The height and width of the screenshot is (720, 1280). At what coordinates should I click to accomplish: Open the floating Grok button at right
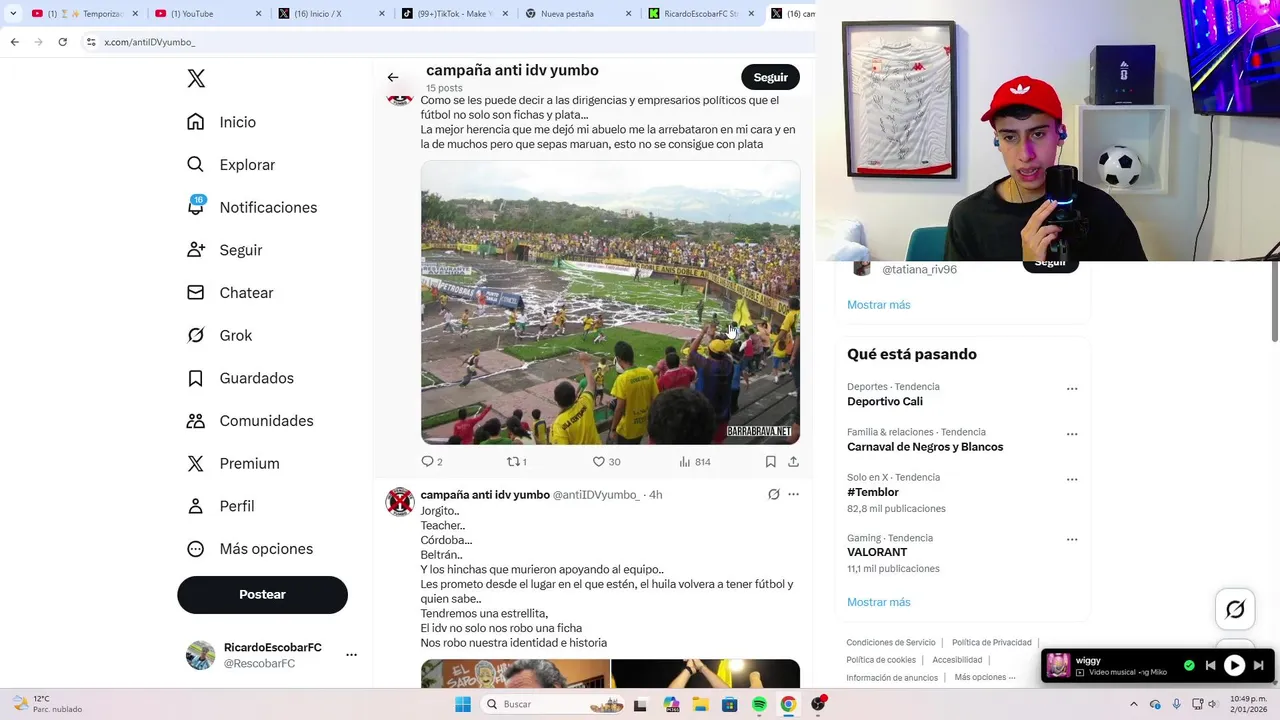pyautogui.click(x=1235, y=609)
